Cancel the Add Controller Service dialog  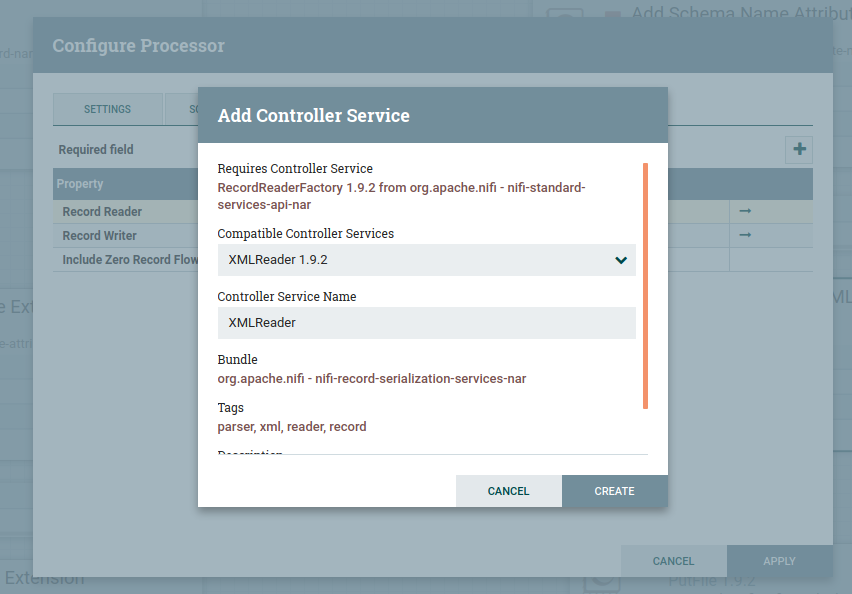coord(508,491)
